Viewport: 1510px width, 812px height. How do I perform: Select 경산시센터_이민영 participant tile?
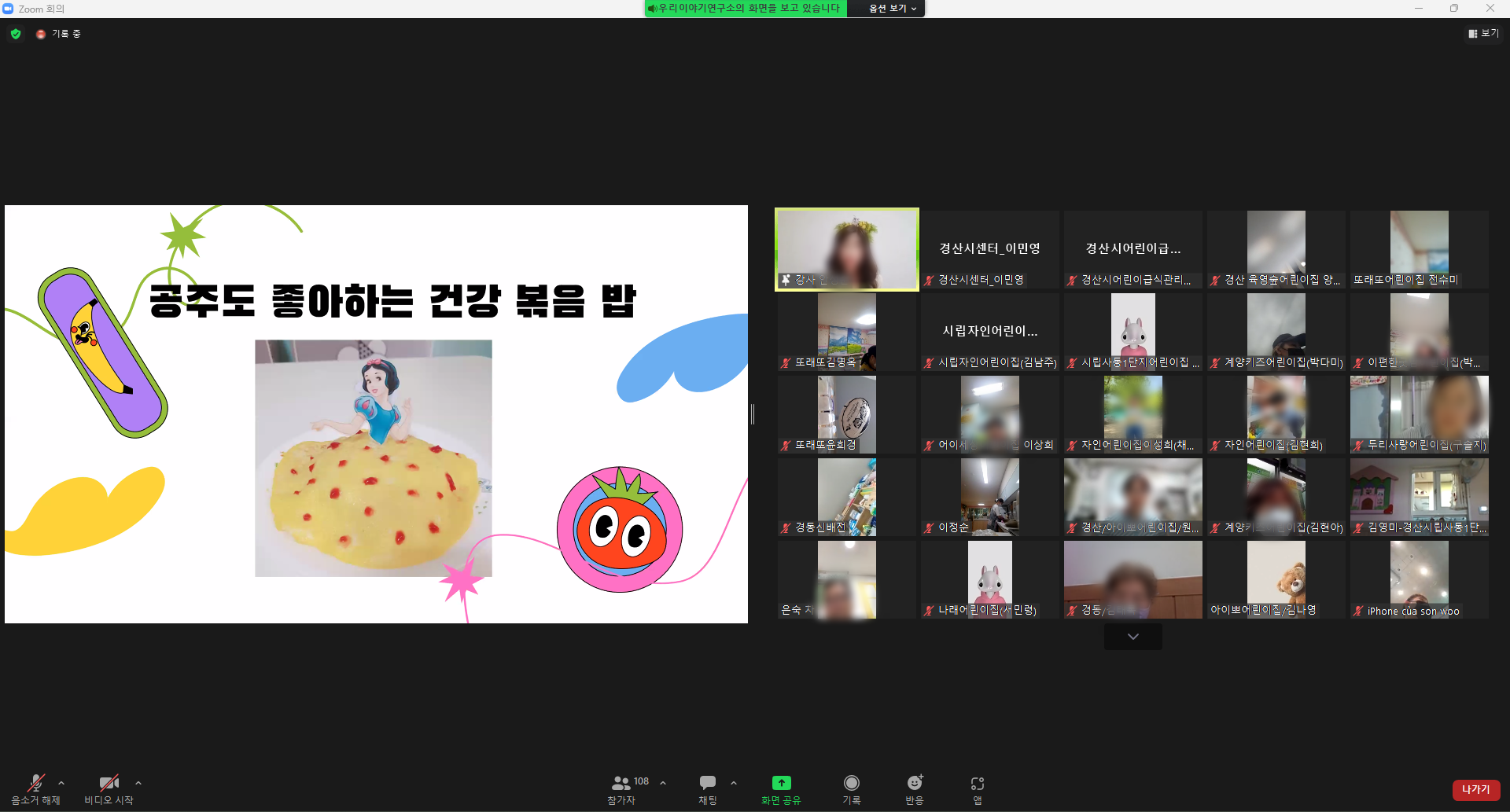(990, 249)
